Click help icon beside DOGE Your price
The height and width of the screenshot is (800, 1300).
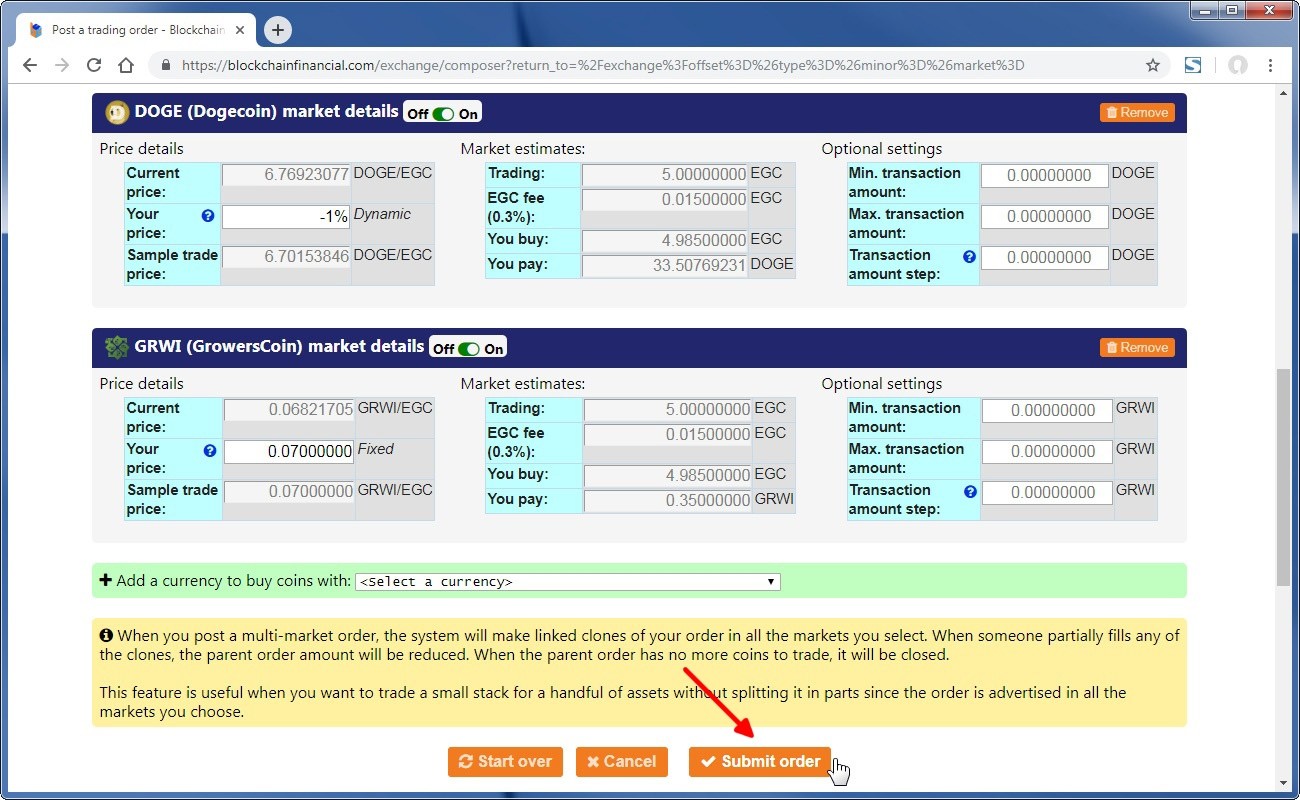tap(208, 215)
